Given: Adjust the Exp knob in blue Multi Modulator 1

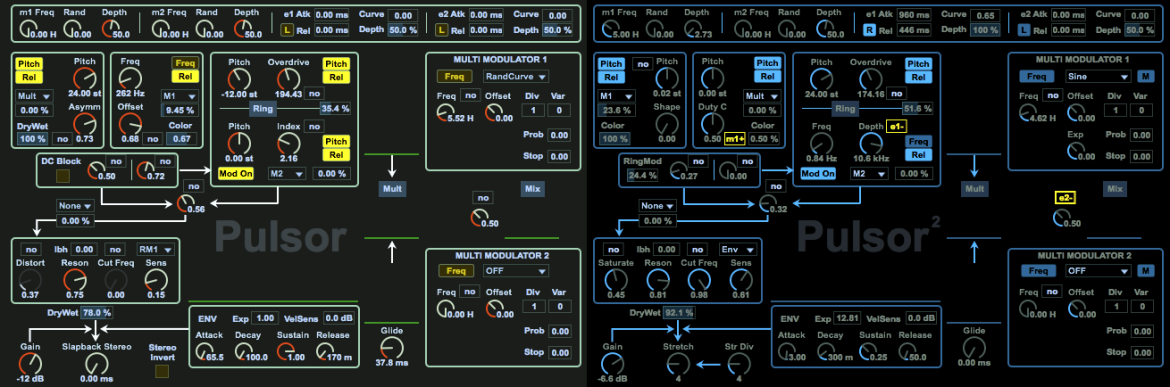Looking at the screenshot, I should coord(1075,152).
